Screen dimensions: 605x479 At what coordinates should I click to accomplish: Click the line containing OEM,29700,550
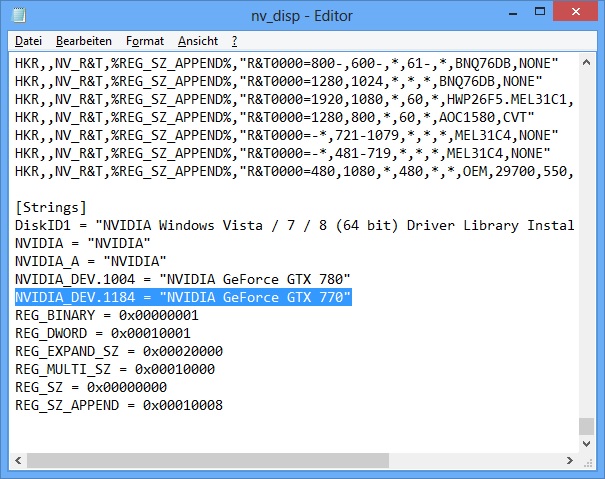pyautogui.click(x=294, y=171)
